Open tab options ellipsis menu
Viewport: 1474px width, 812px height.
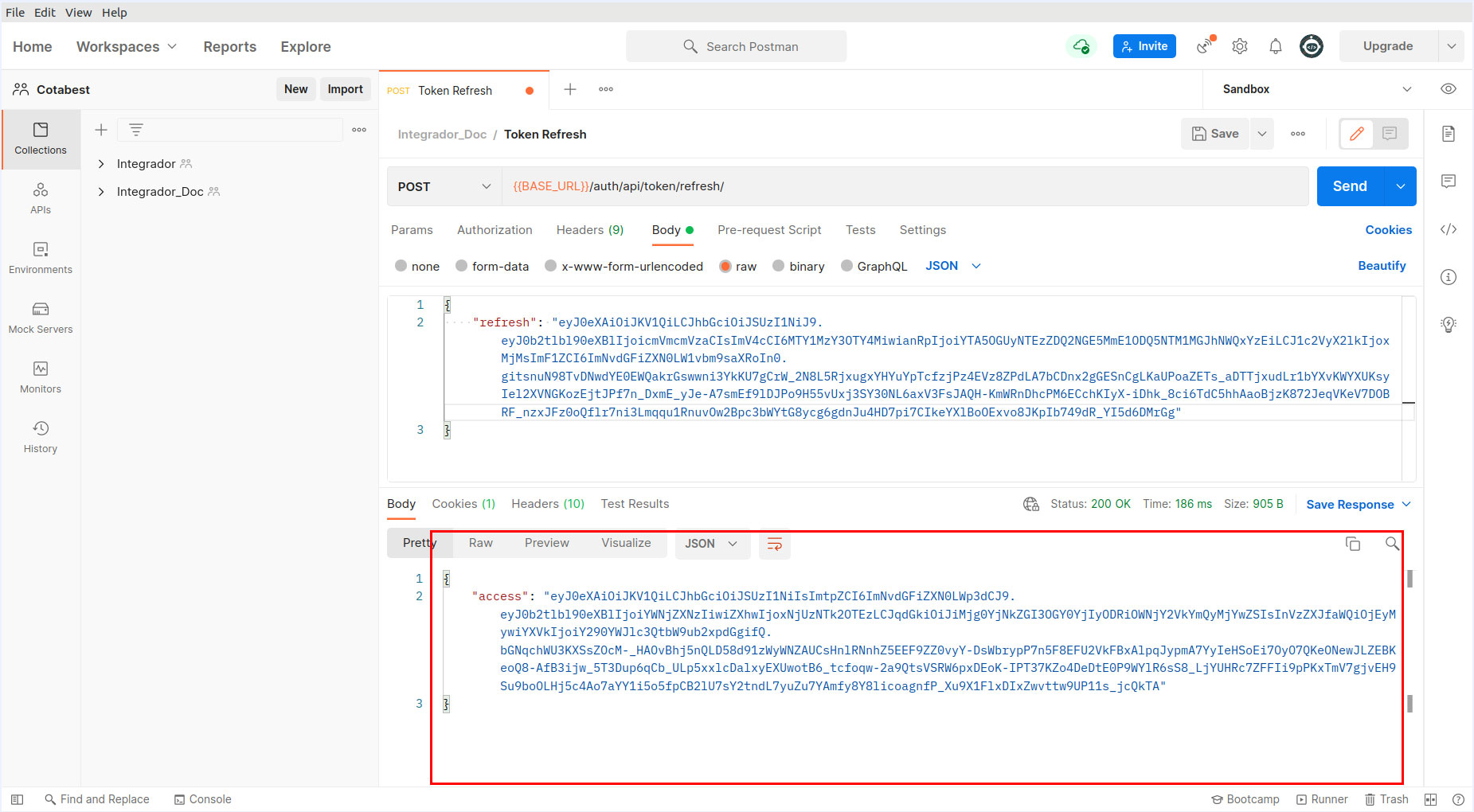click(606, 89)
